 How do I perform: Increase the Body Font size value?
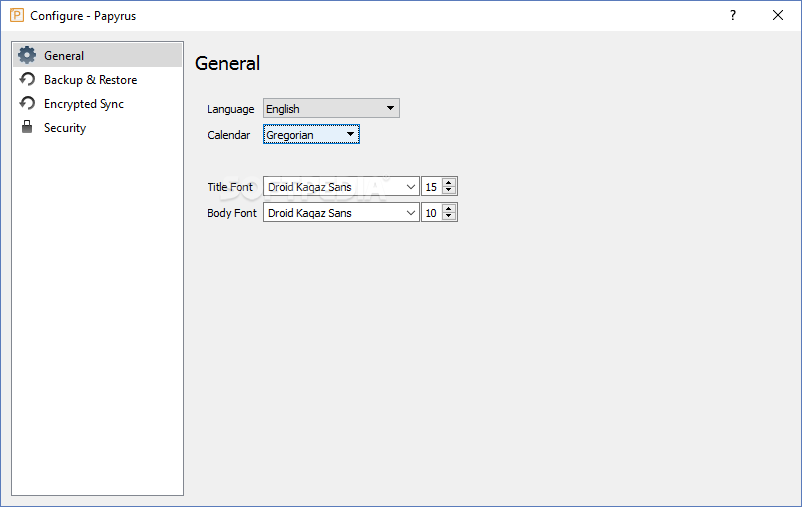[x=449, y=209]
